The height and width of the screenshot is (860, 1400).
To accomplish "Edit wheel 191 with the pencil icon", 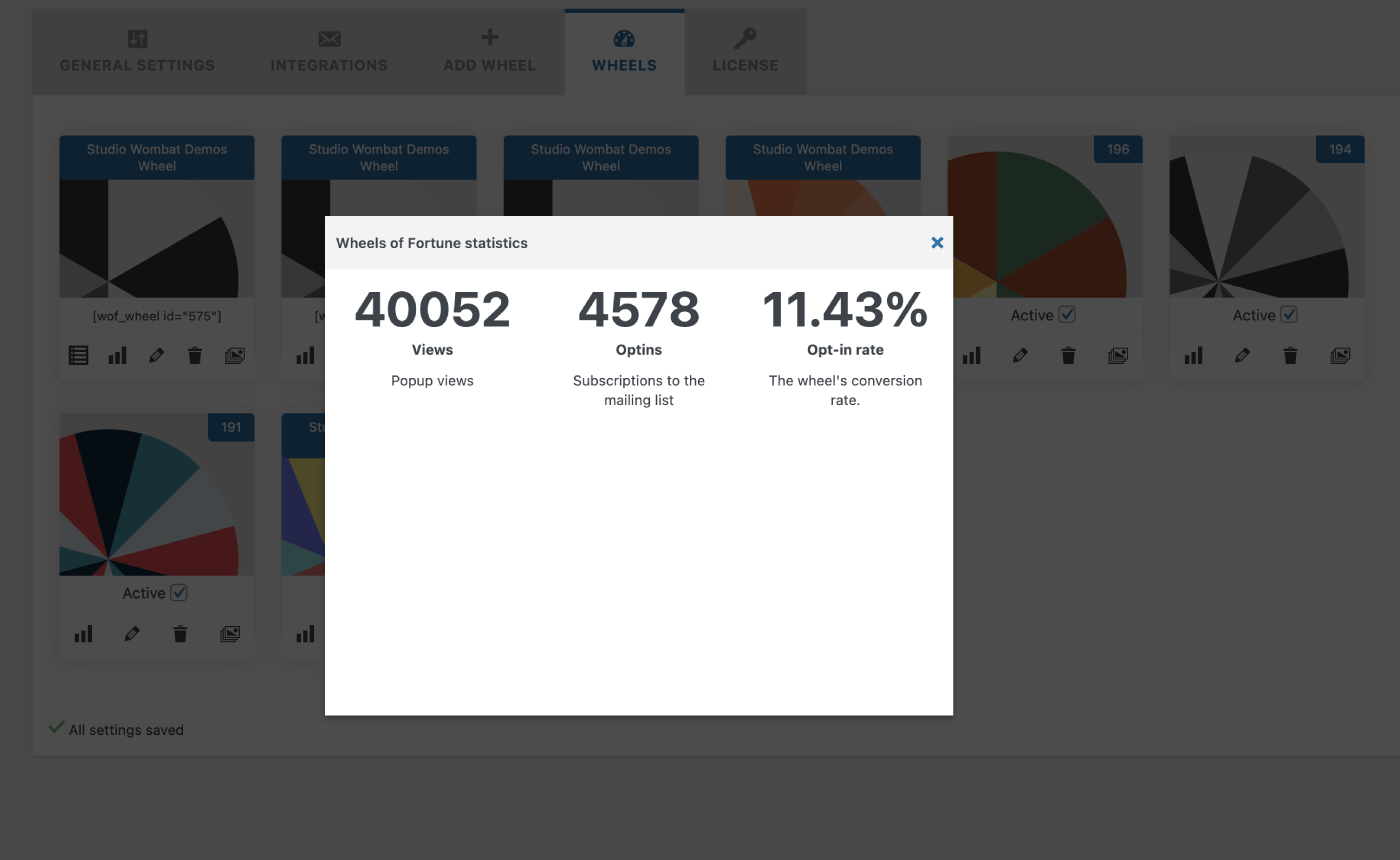I will (132, 633).
